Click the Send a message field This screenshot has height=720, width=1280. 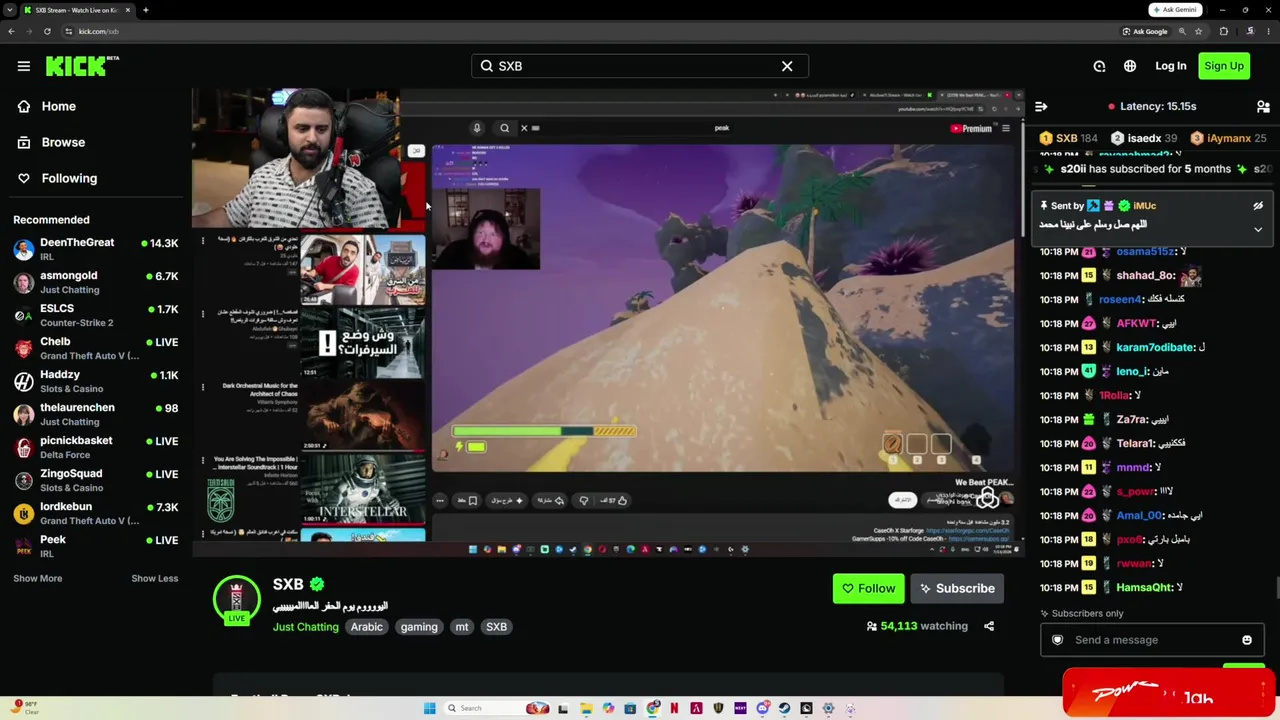[1150, 640]
